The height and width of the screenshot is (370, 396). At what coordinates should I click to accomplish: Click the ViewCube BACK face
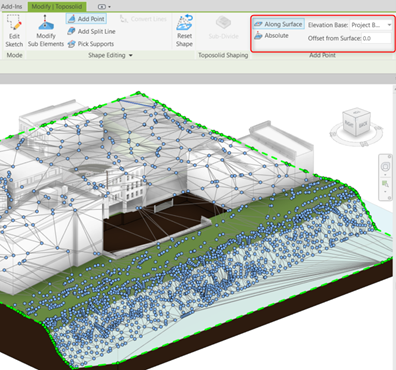click(363, 125)
